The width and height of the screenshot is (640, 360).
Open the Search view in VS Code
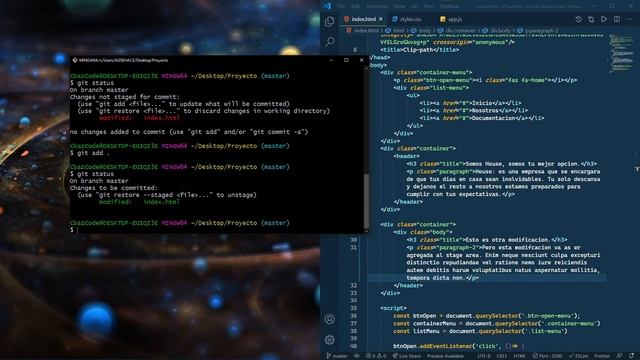pos(330,42)
